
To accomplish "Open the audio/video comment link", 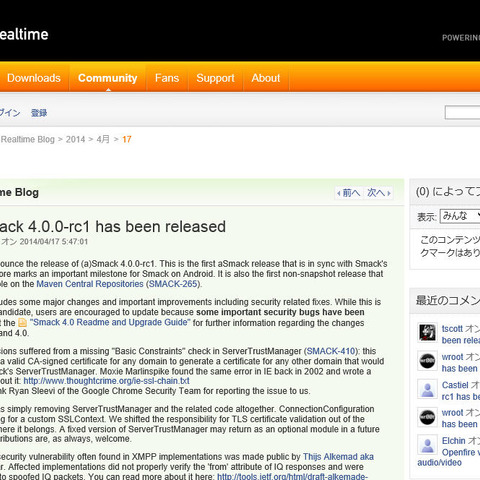I will (439, 463).
